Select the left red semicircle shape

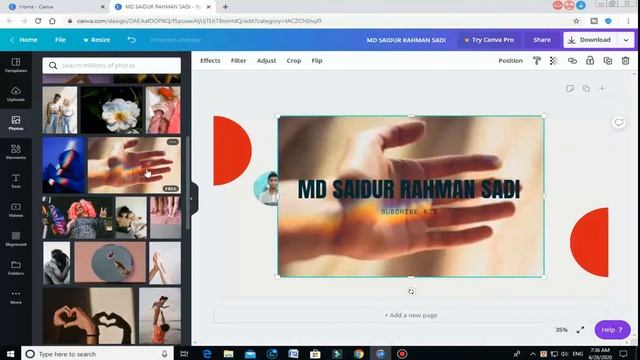click(x=232, y=150)
